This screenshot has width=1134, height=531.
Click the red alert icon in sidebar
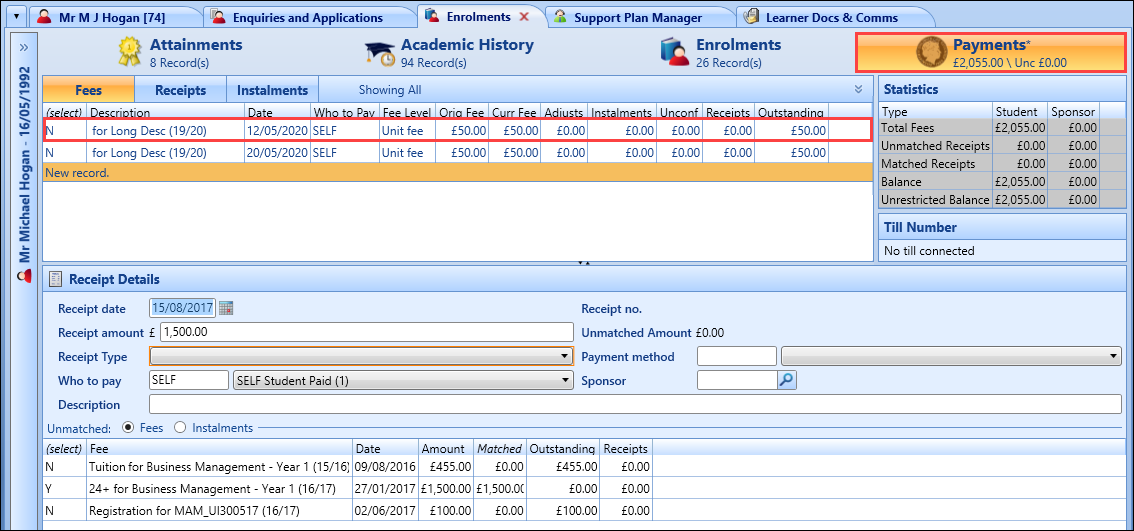[24, 275]
